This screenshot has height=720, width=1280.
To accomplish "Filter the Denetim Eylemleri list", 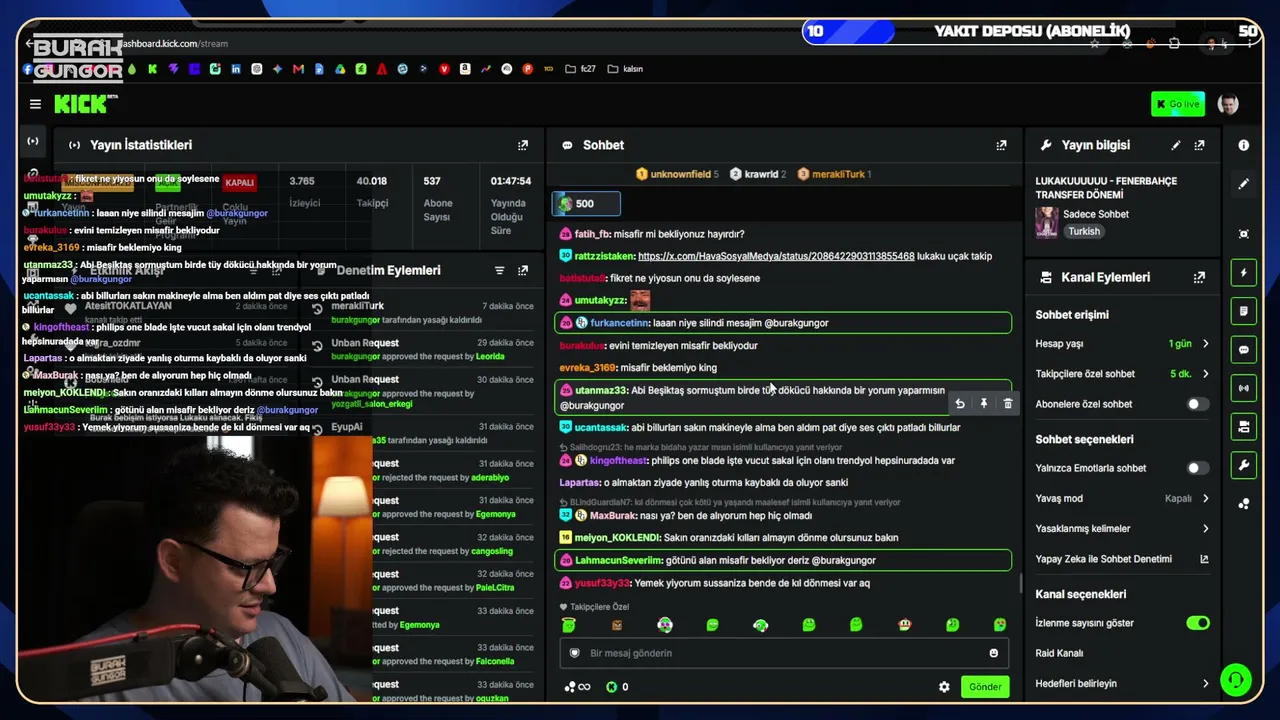I will pos(499,270).
